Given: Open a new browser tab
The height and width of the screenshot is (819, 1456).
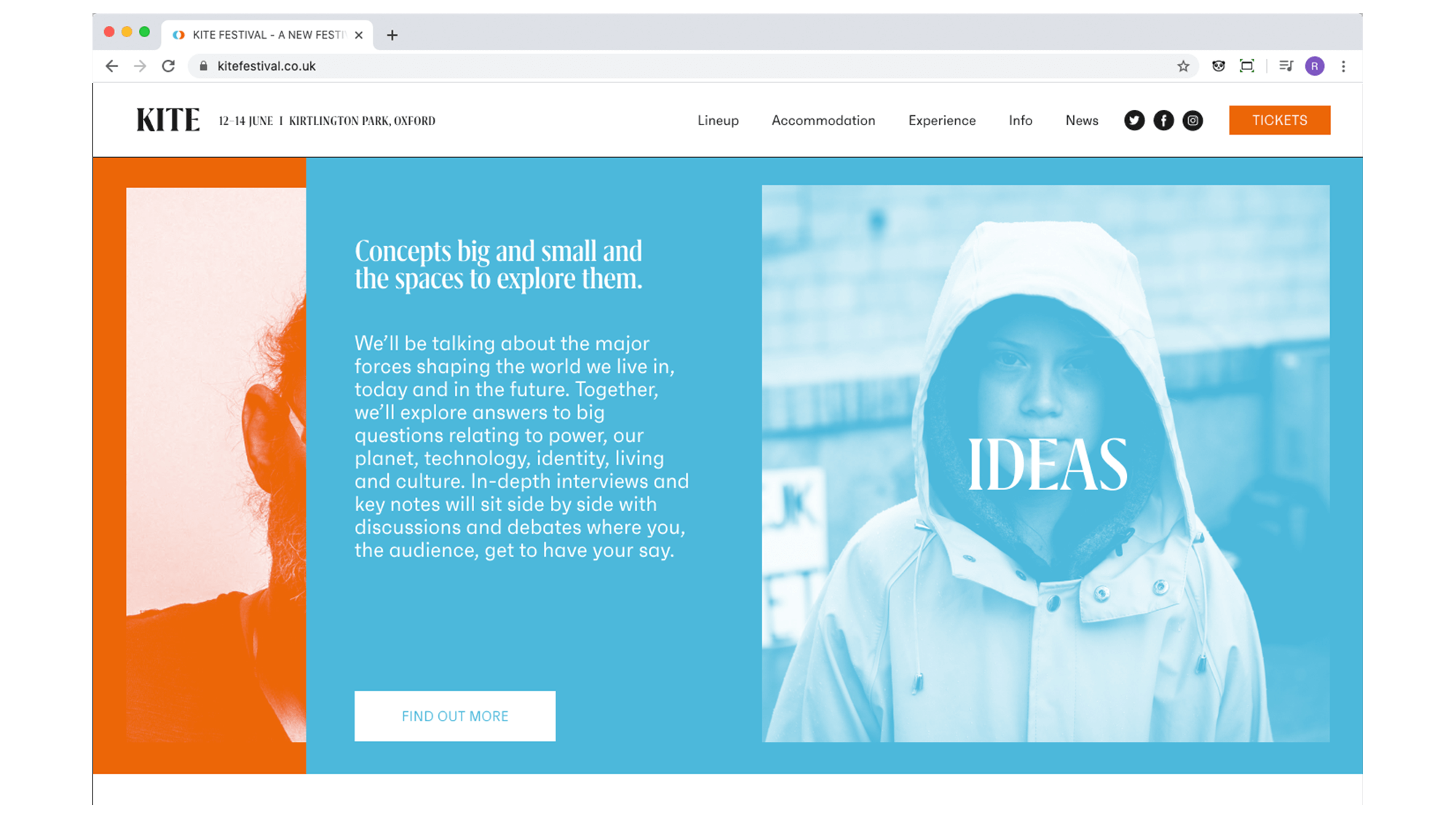Looking at the screenshot, I should pos(392,35).
